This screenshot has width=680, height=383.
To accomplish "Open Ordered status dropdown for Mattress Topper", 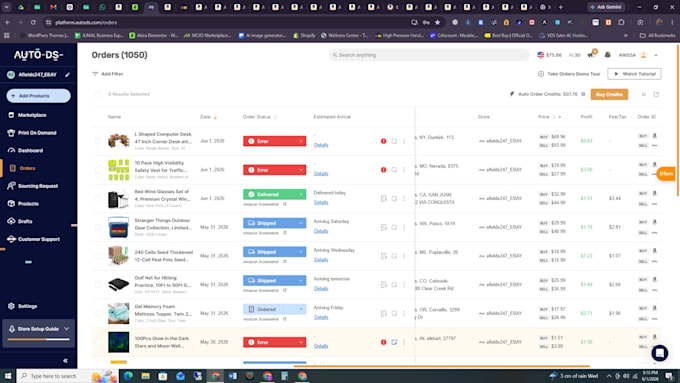I will coord(274,309).
